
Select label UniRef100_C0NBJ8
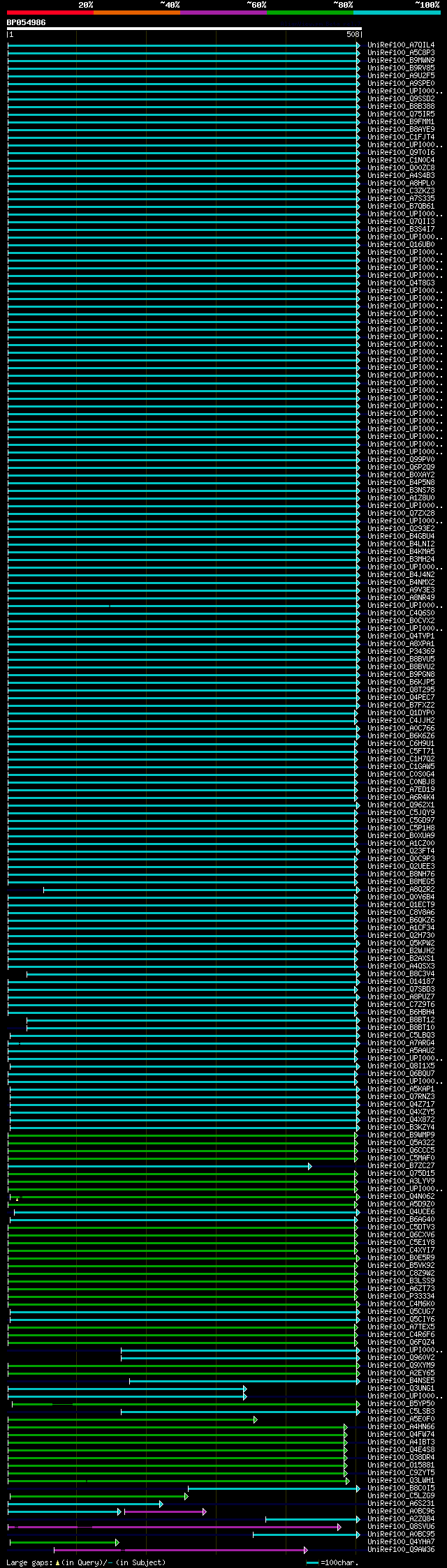click(x=401, y=782)
